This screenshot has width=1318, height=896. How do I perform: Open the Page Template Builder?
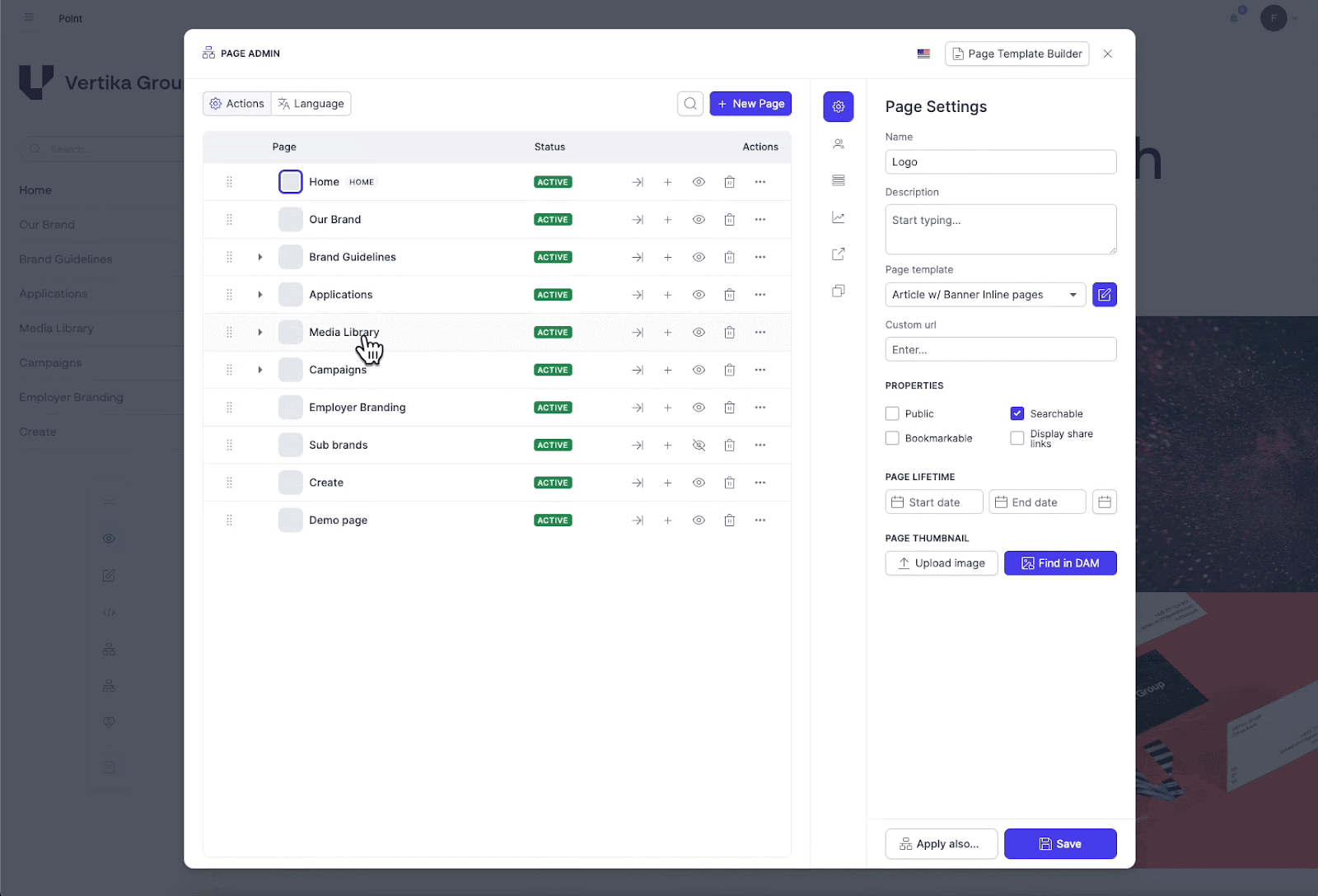(1017, 54)
